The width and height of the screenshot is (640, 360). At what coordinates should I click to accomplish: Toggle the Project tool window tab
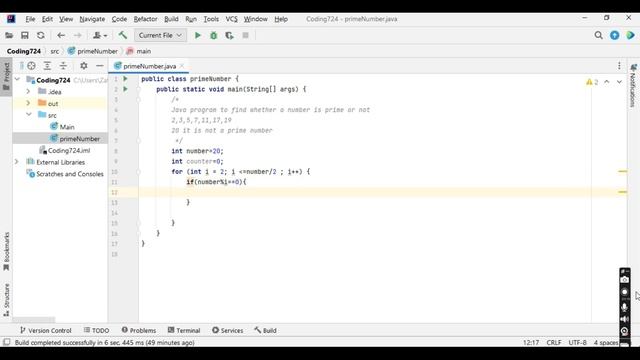click(6, 77)
